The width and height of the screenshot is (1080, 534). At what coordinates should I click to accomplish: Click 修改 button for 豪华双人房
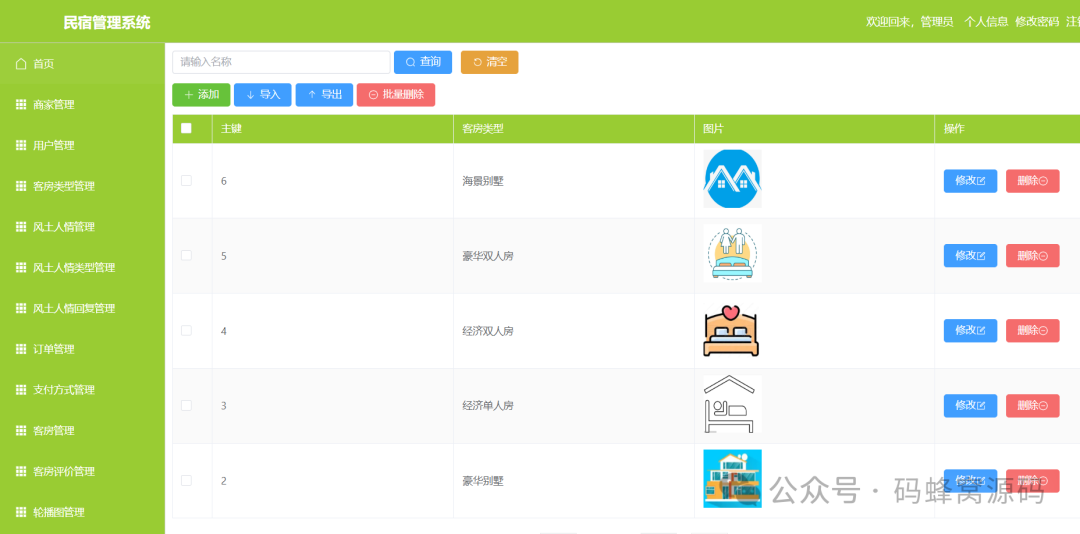[970, 256]
